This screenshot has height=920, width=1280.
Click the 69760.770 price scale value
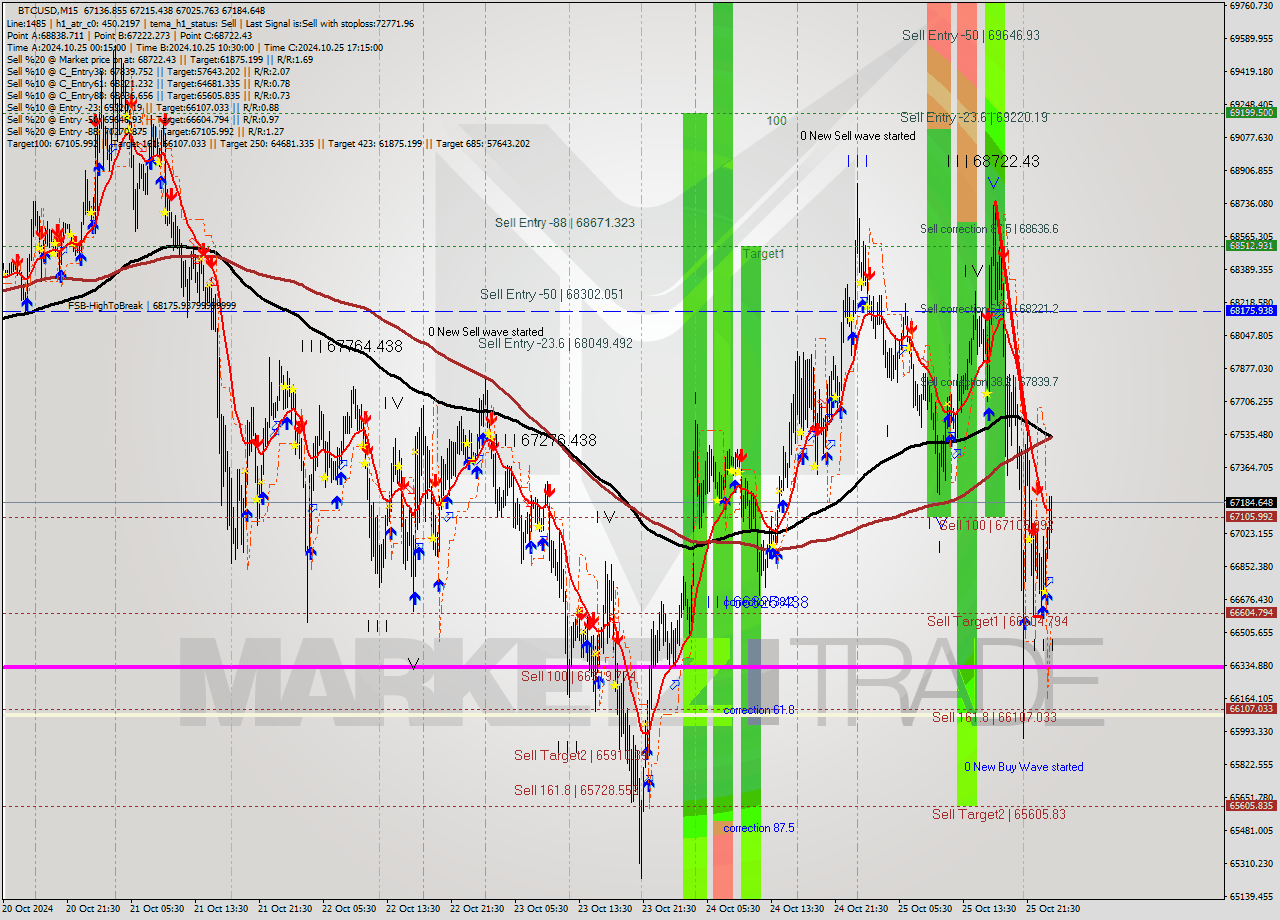coord(1250,5)
